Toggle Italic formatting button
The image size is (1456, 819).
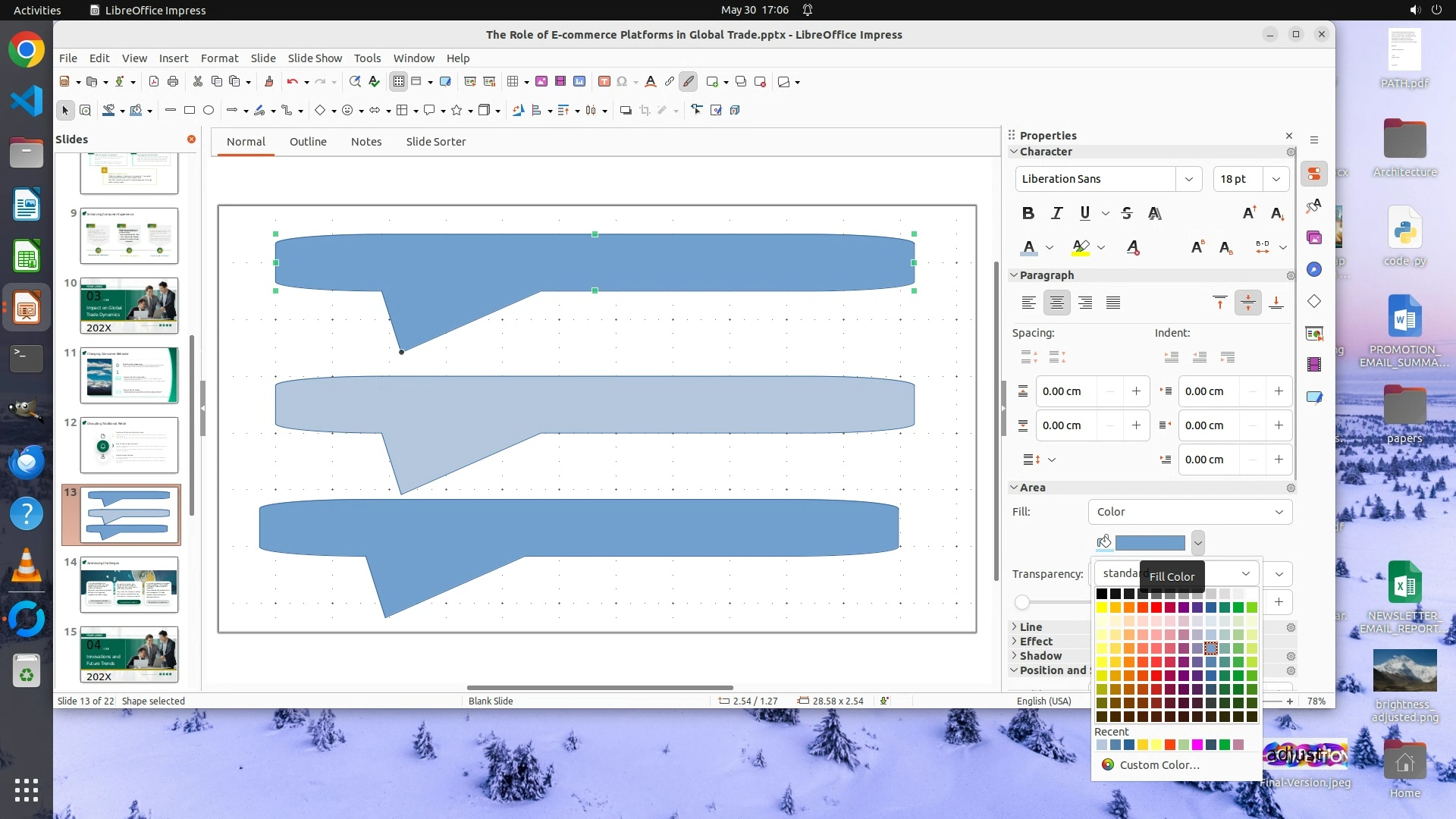(1056, 213)
